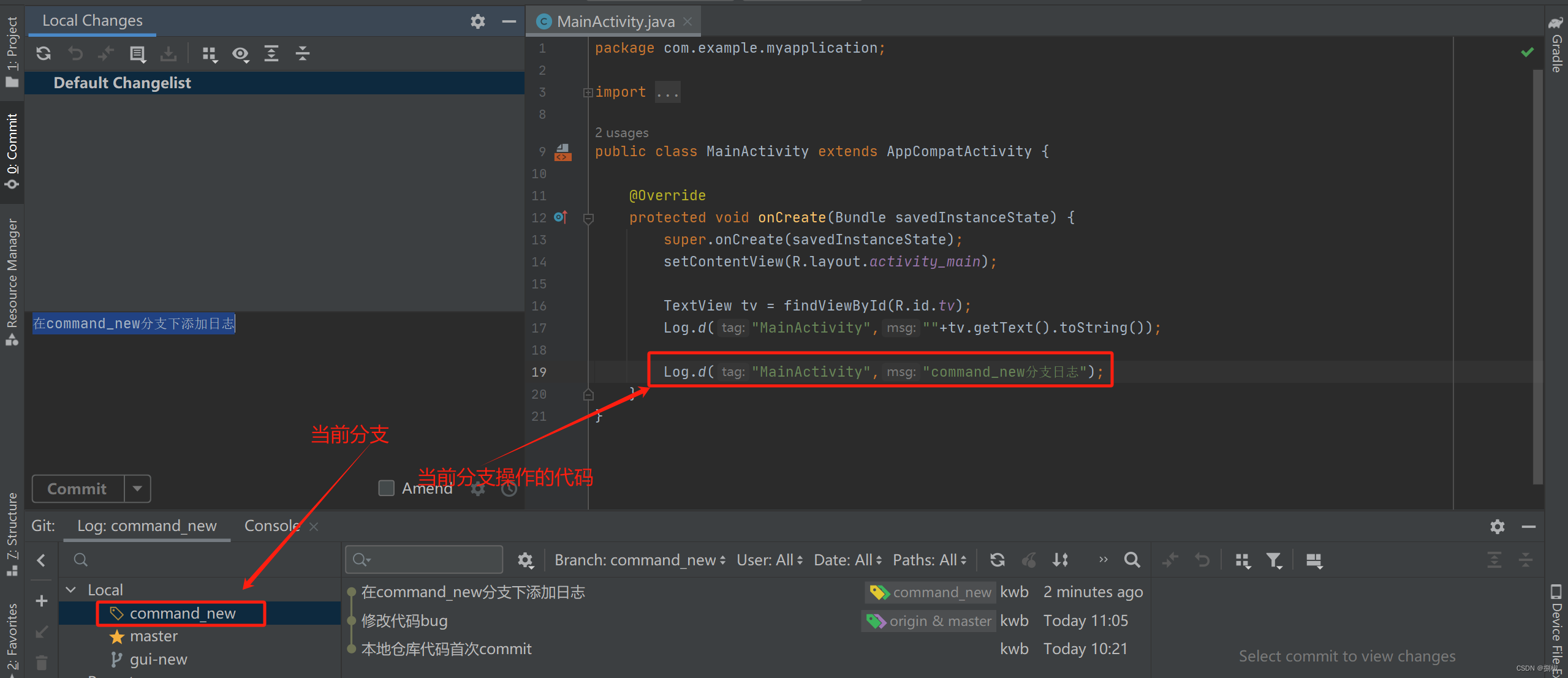
Task: Click the magnifier find icon in Git log toolbar
Action: click(1132, 560)
